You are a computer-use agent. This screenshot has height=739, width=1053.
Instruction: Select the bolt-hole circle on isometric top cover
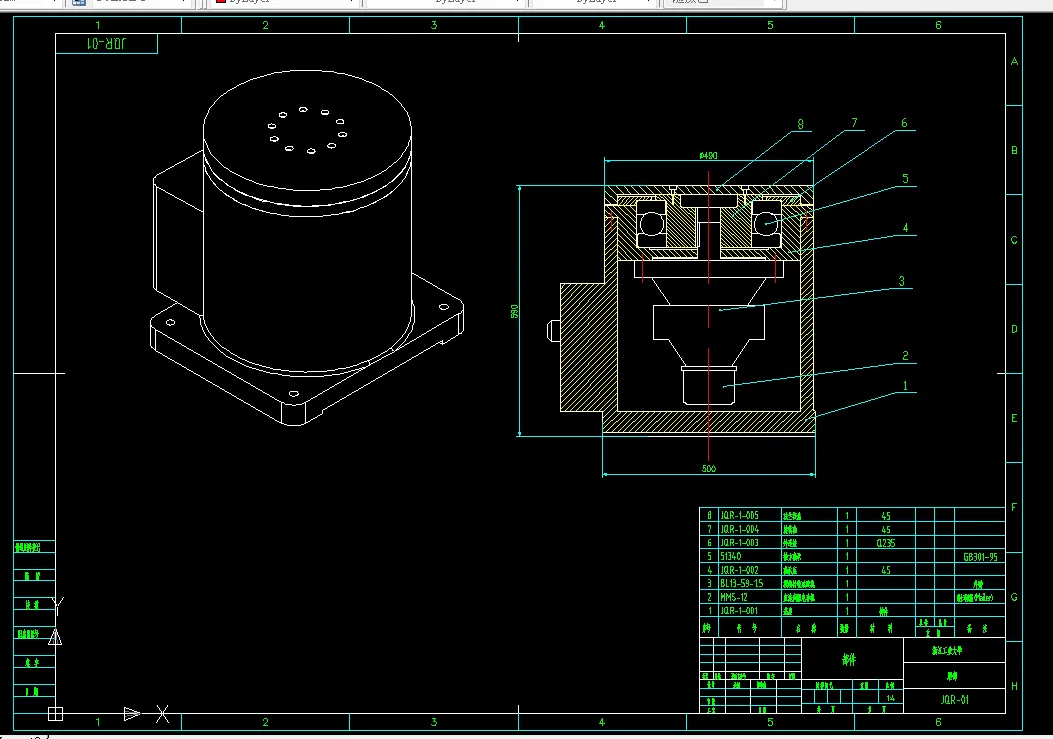click(x=308, y=130)
